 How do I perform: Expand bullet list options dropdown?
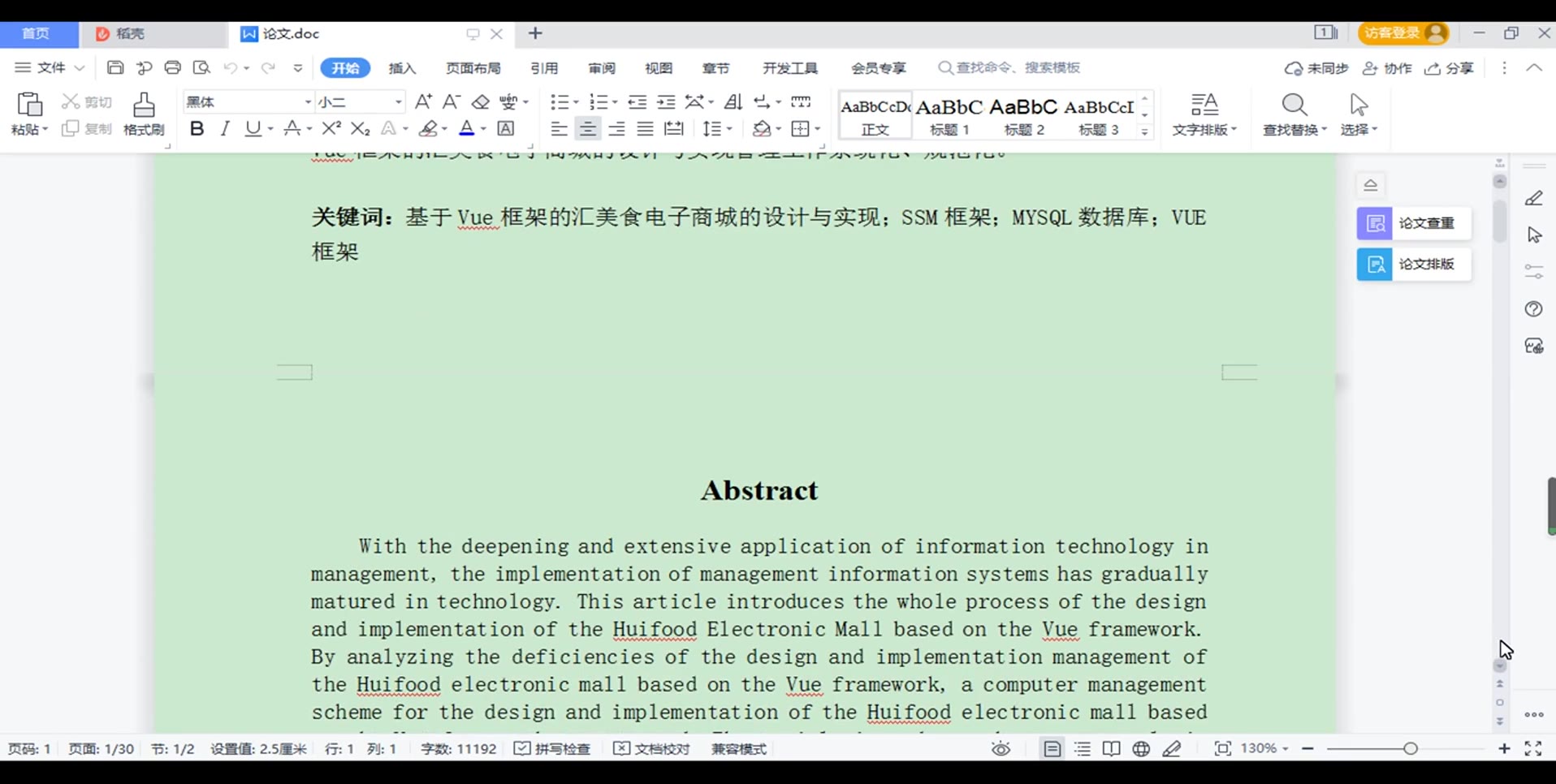click(575, 102)
